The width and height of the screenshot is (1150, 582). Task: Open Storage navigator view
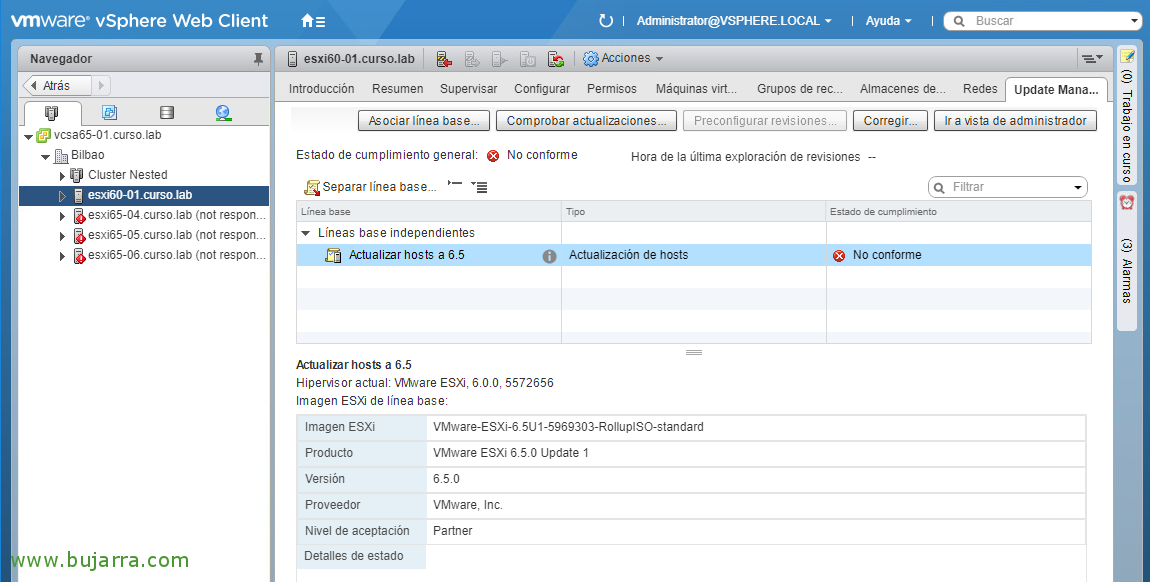point(166,113)
